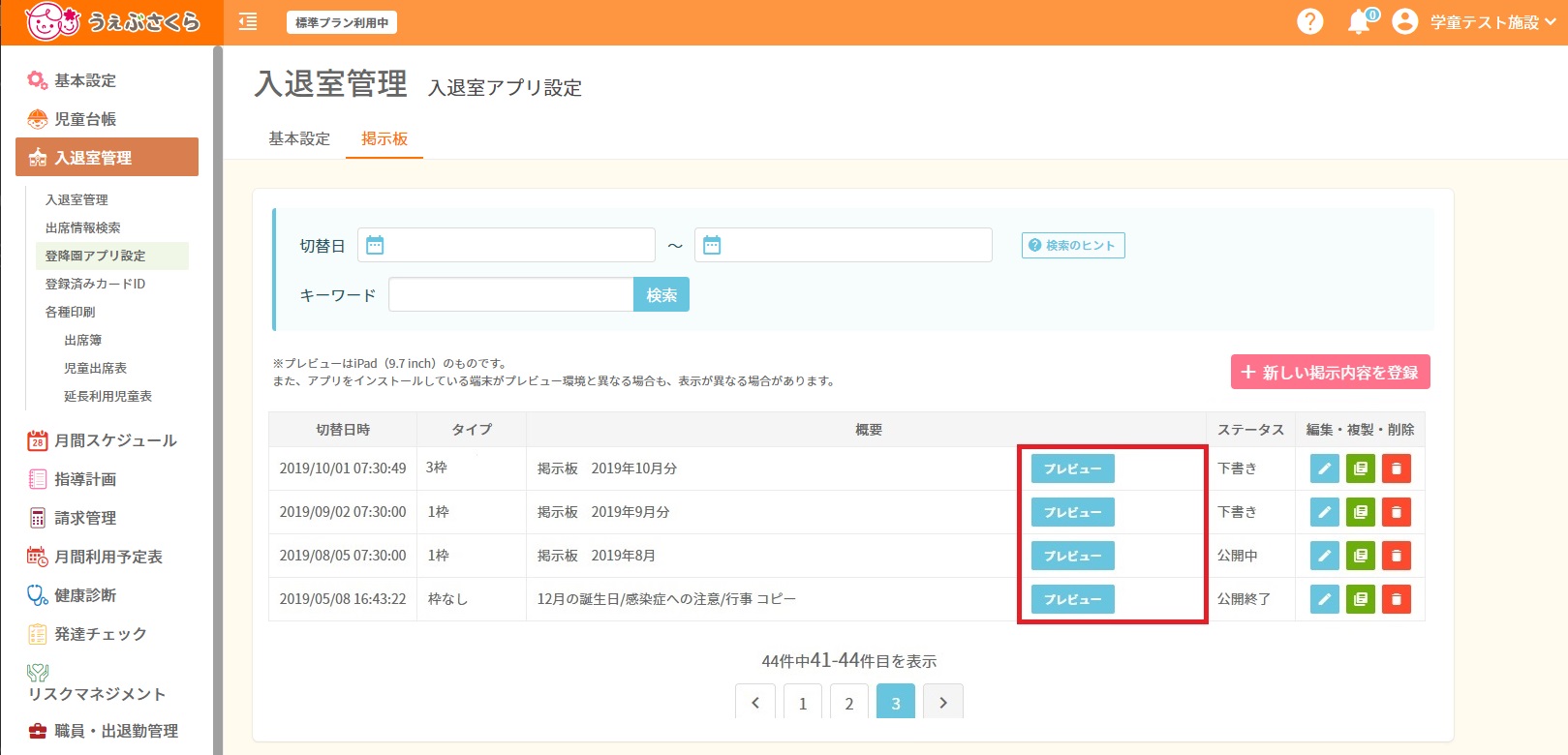Open 登録済みカードID submenu item
The height and width of the screenshot is (755, 1568).
click(x=95, y=284)
